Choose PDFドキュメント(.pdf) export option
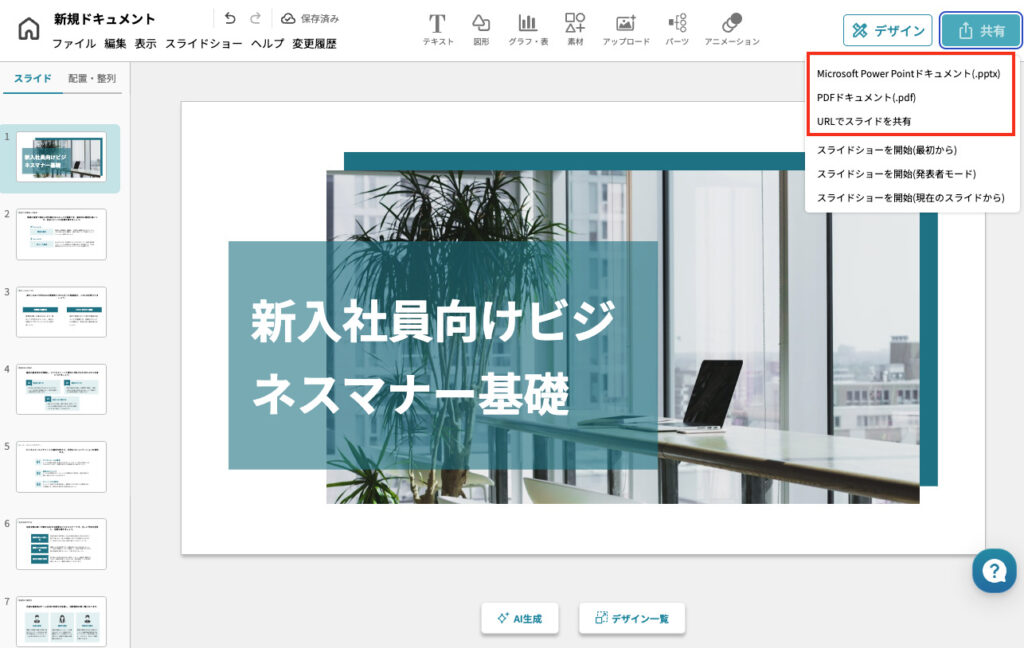 point(866,98)
